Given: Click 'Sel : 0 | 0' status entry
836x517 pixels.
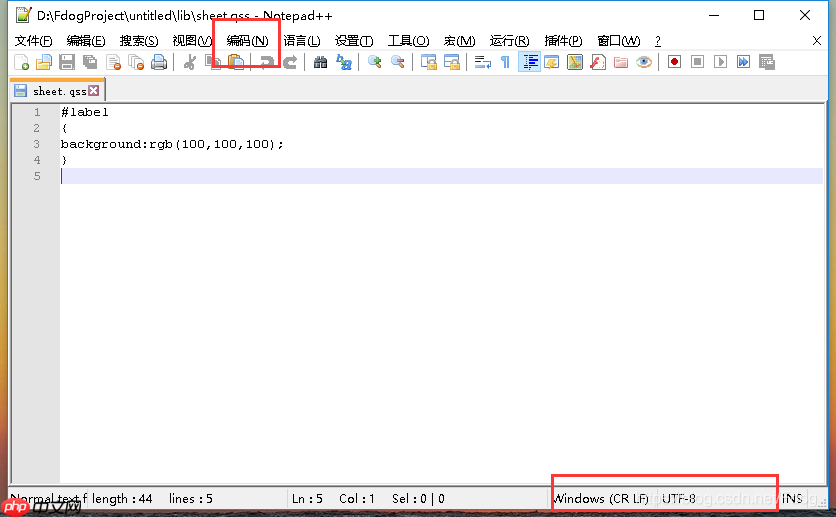Looking at the screenshot, I should pyautogui.click(x=418, y=499).
